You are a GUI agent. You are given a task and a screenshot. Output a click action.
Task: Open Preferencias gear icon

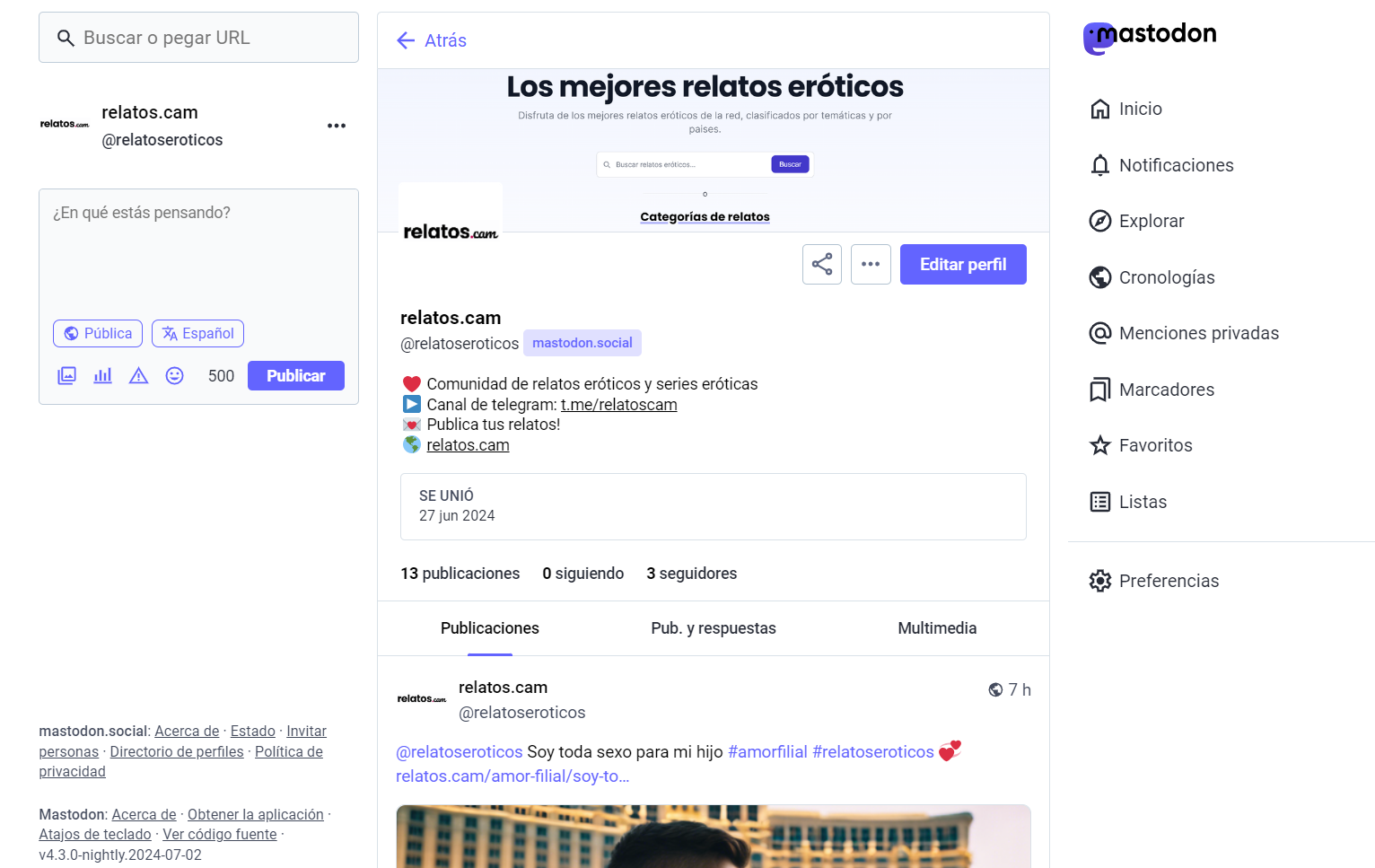click(1100, 581)
